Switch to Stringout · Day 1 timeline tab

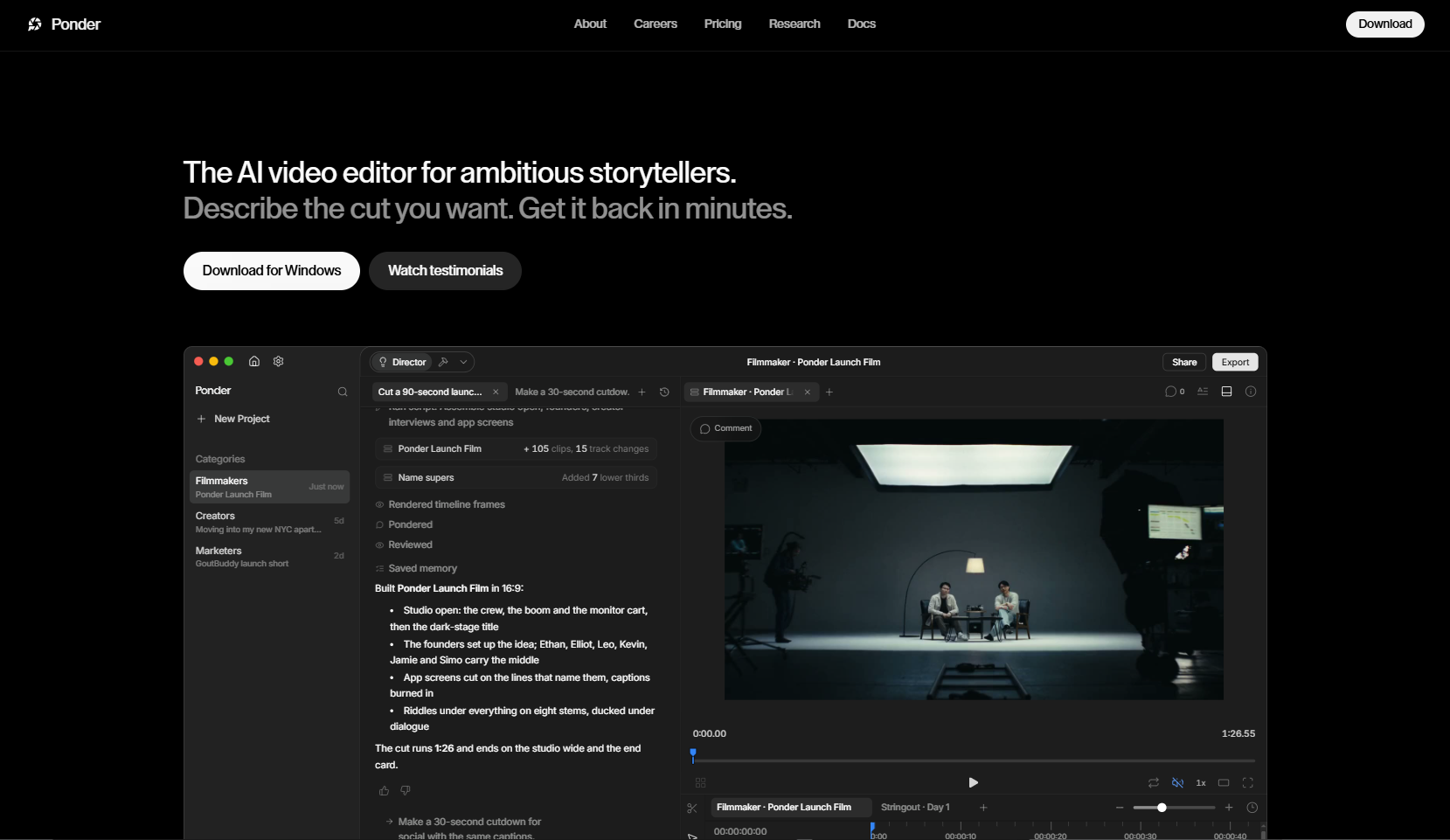point(915,808)
